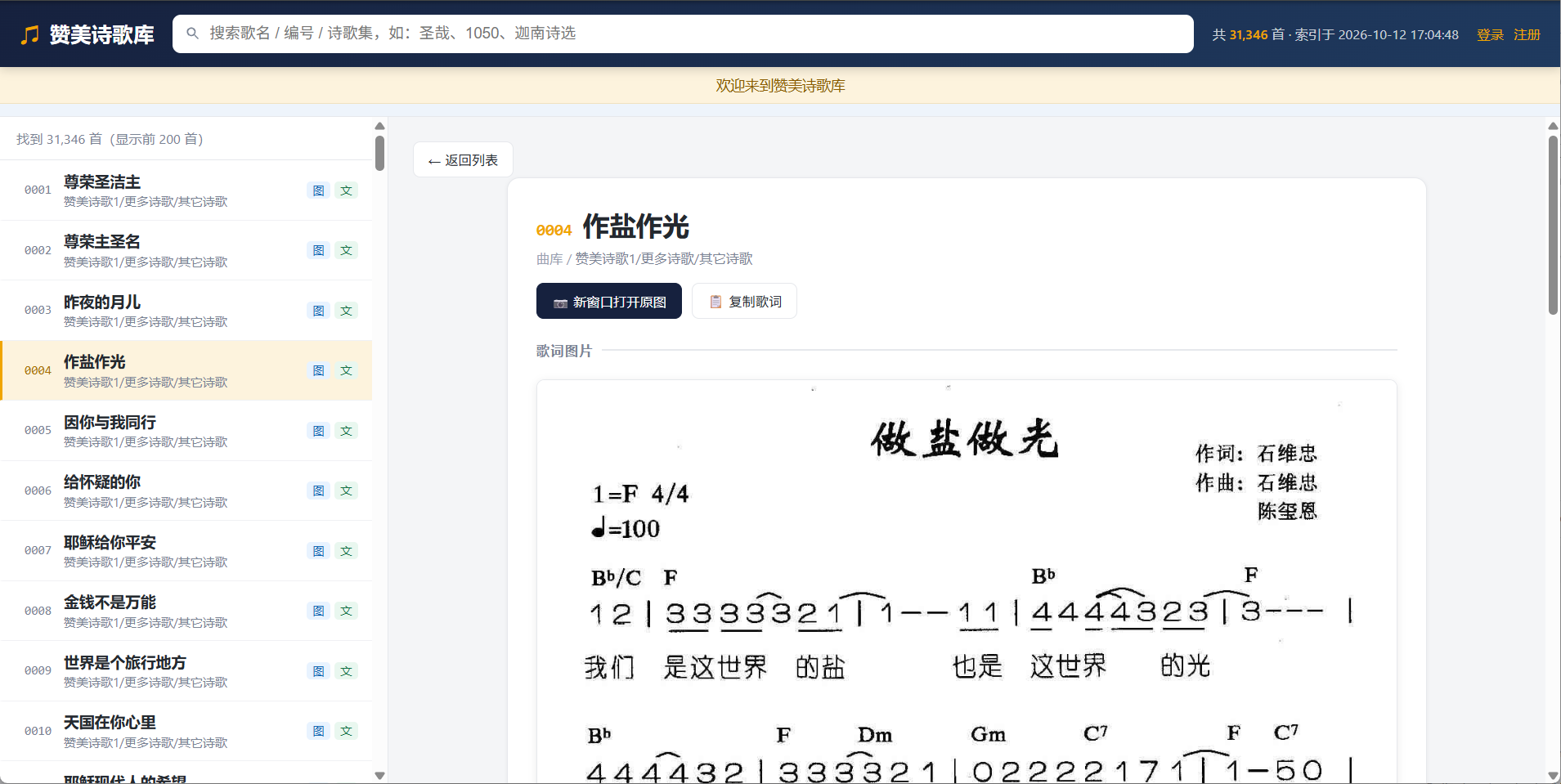1561x784 pixels.
Task: Select song 0009 世界是个旅行地方
Action: click(186, 671)
